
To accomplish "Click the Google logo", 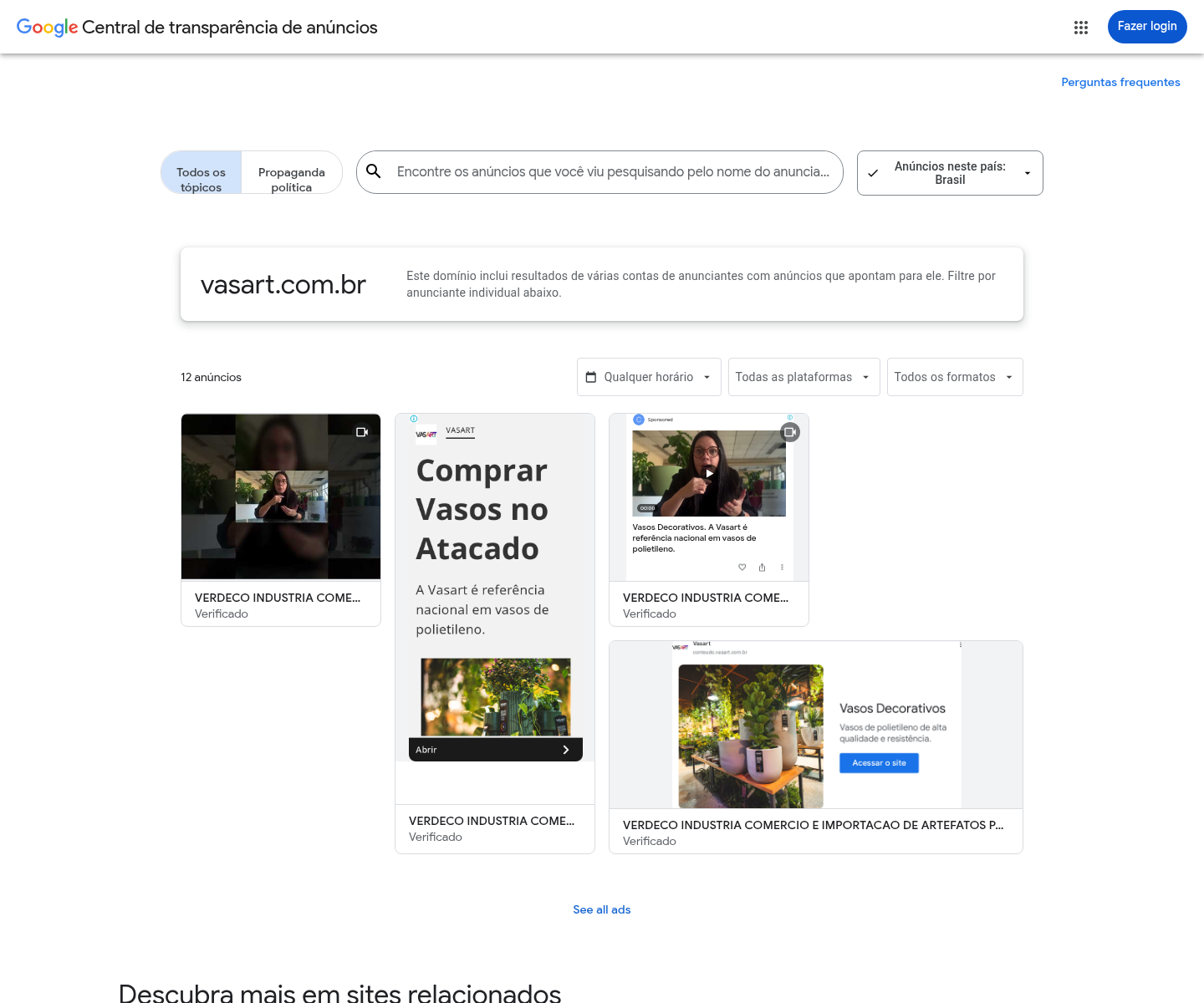I will 48,28.
